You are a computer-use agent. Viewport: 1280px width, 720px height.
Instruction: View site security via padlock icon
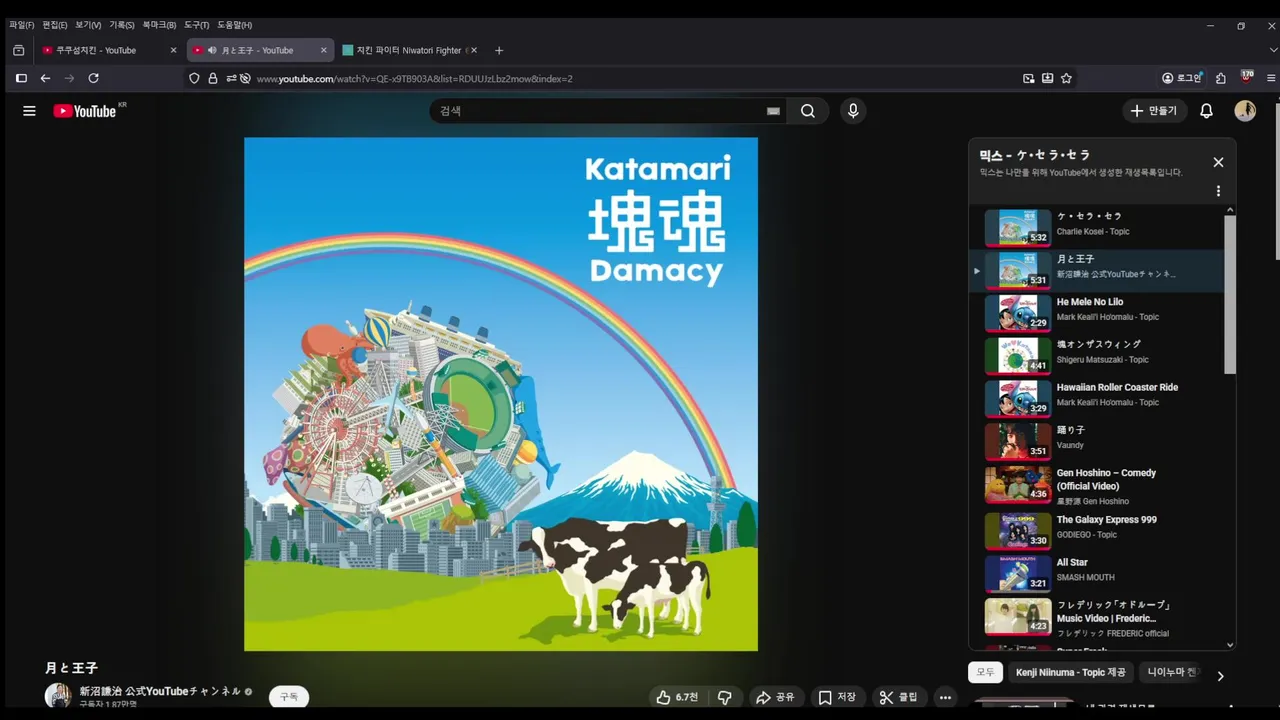212,78
